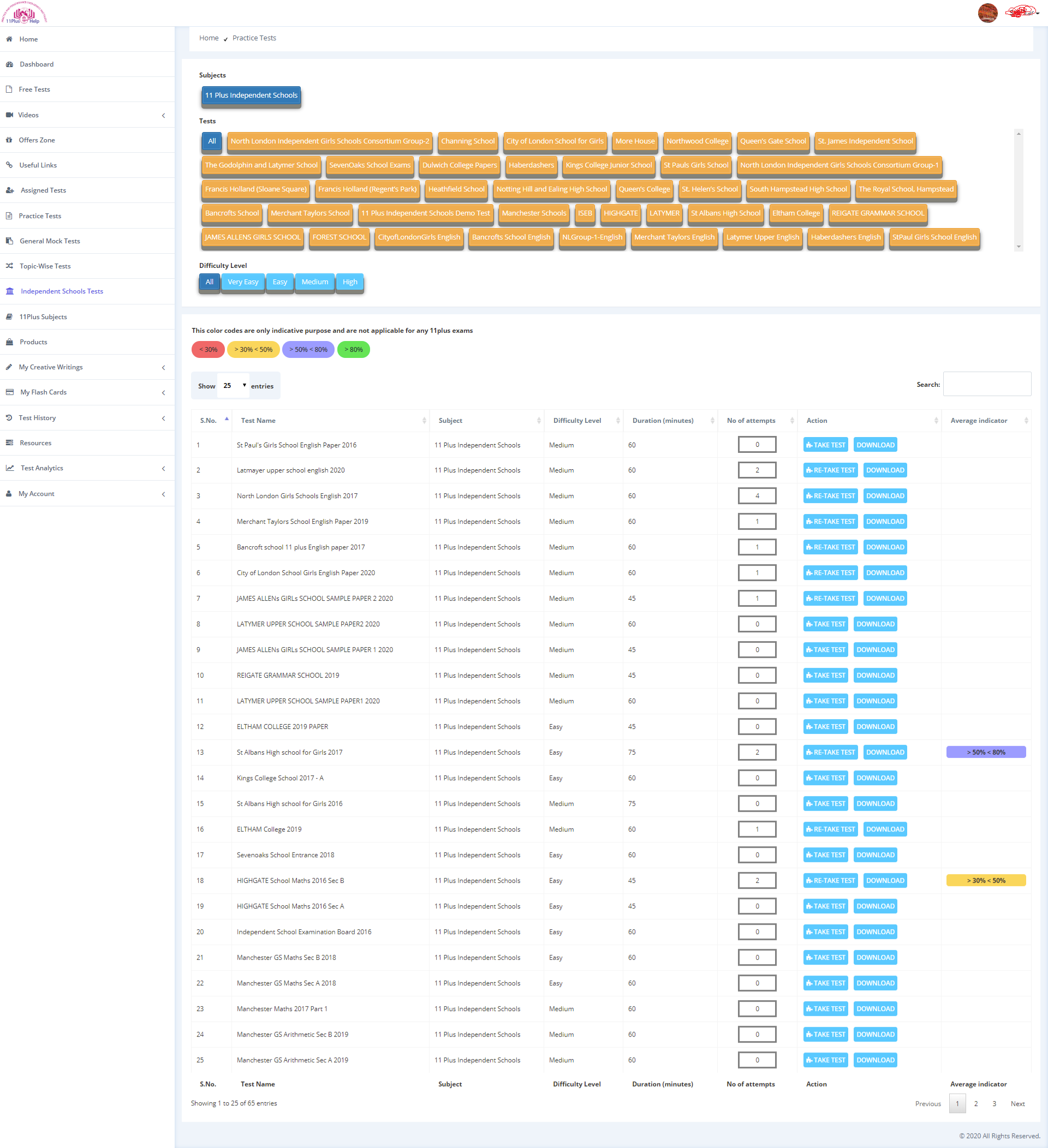Screen dimensions: 1048x1148
Task: Select the Medium difficulty filter
Action: coord(314,282)
